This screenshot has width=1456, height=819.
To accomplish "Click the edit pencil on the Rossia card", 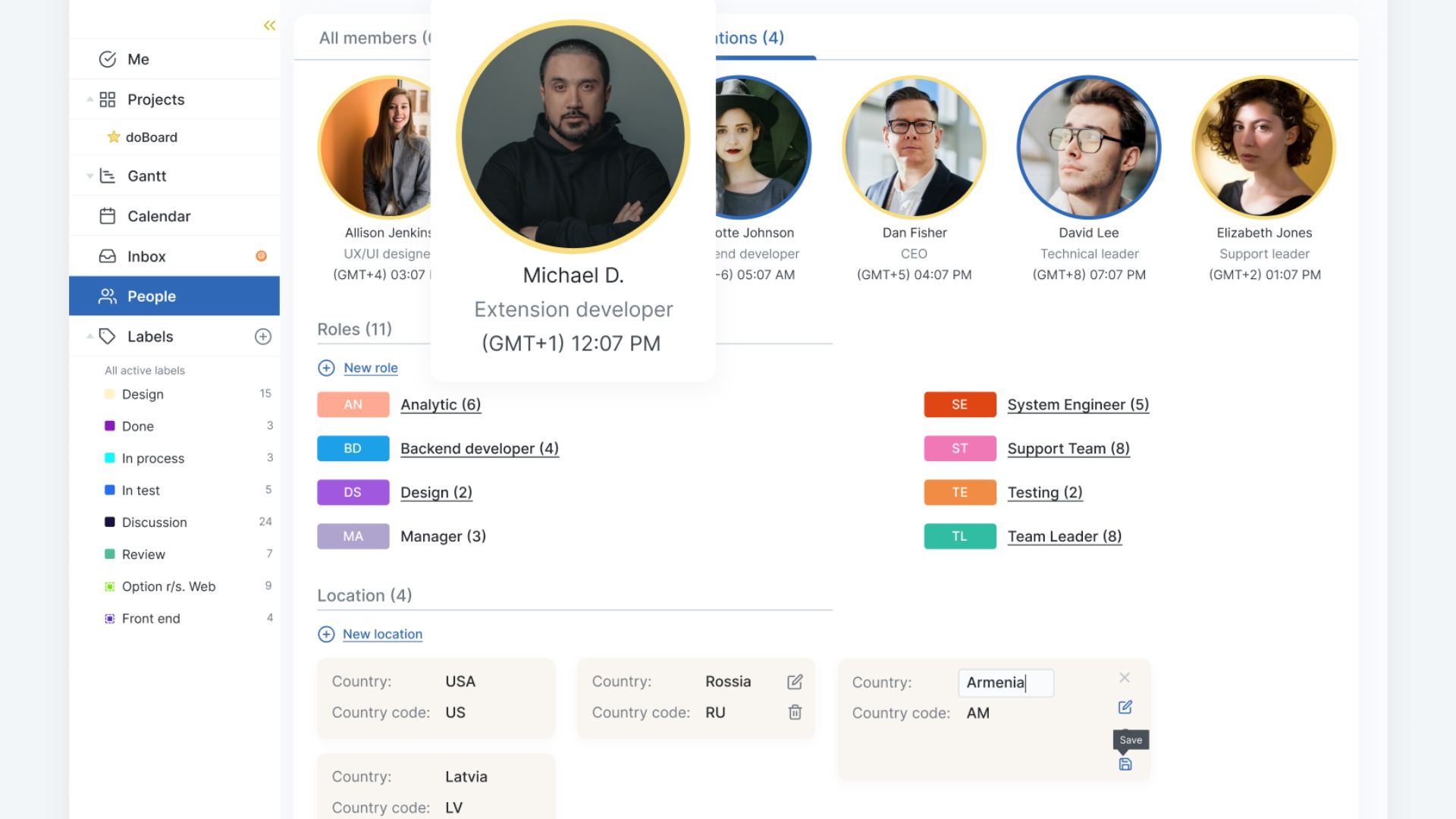I will 794,682.
